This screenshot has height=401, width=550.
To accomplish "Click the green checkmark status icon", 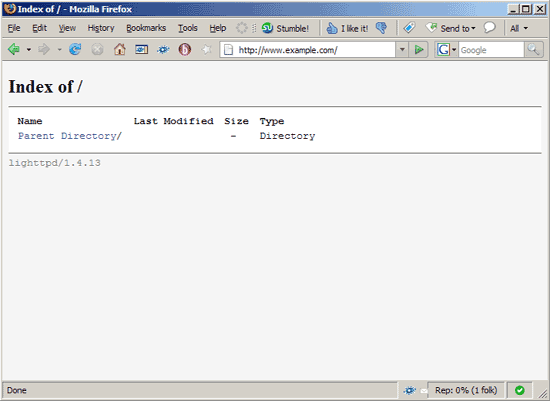I will [519, 390].
